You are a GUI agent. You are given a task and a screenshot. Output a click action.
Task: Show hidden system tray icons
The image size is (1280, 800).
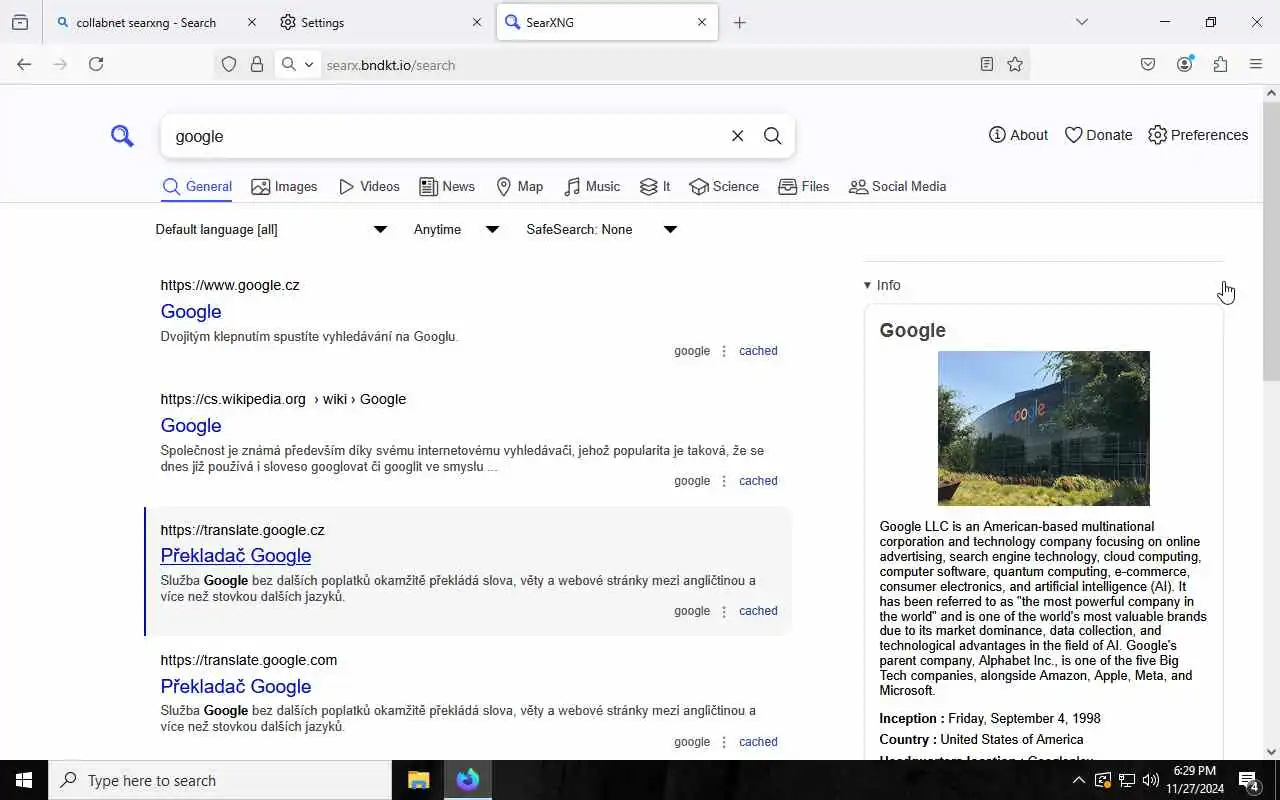[x=1078, y=780]
